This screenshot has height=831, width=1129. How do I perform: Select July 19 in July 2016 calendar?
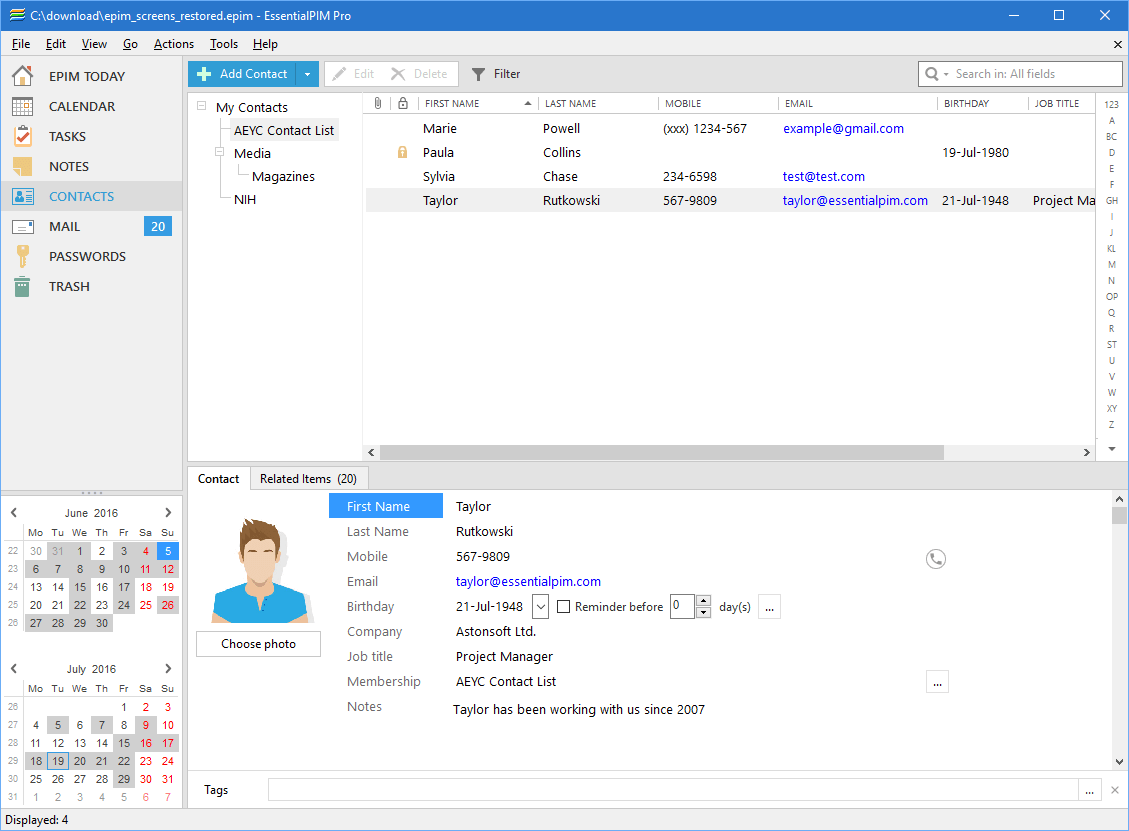(58, 761)
